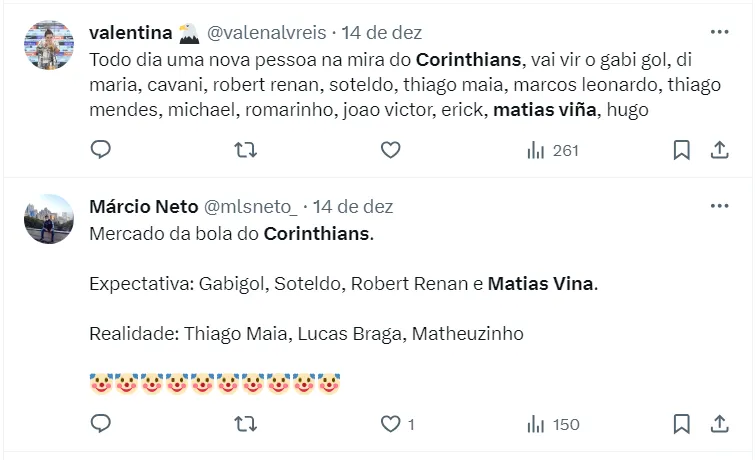Share Márcio Neto's tweet
The height and width of the screenshot is (460, 755).
[719, 424]
